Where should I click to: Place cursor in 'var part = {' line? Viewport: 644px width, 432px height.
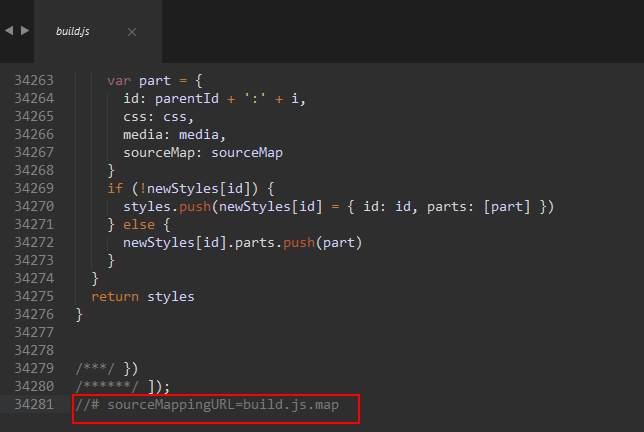click(x=155, y=80)
